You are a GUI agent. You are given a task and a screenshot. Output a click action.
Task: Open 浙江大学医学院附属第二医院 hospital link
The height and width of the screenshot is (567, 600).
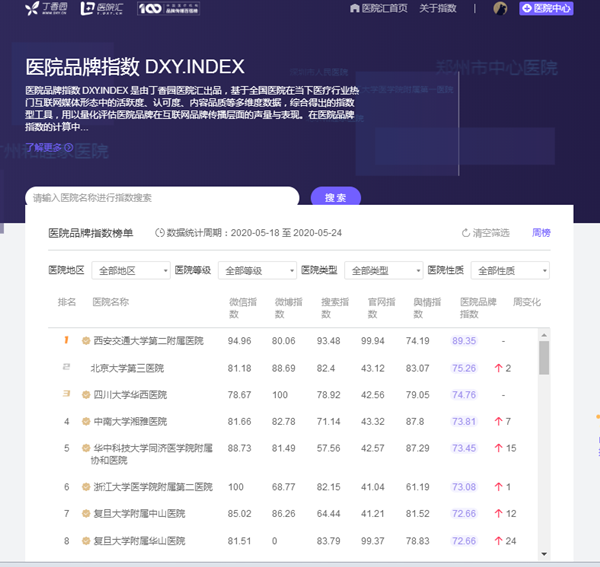tap(153, 487)
